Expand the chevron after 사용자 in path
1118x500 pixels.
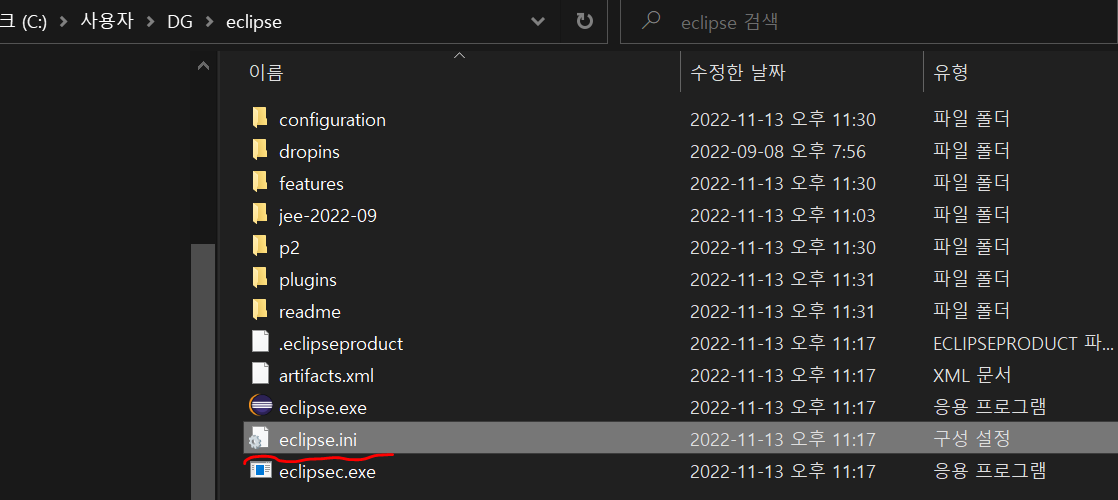[x=150, y=22]
